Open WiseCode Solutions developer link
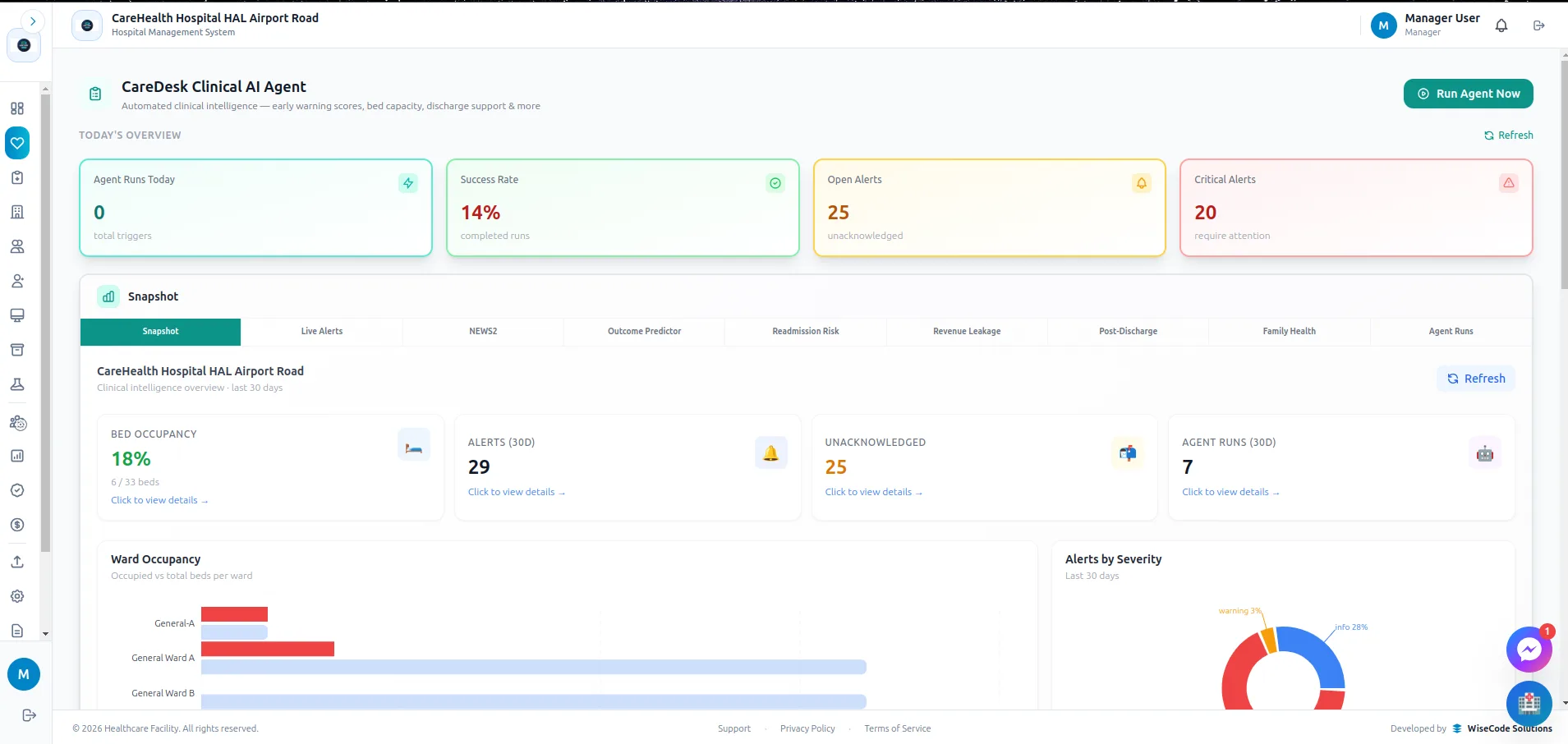 click(1503, 728)
